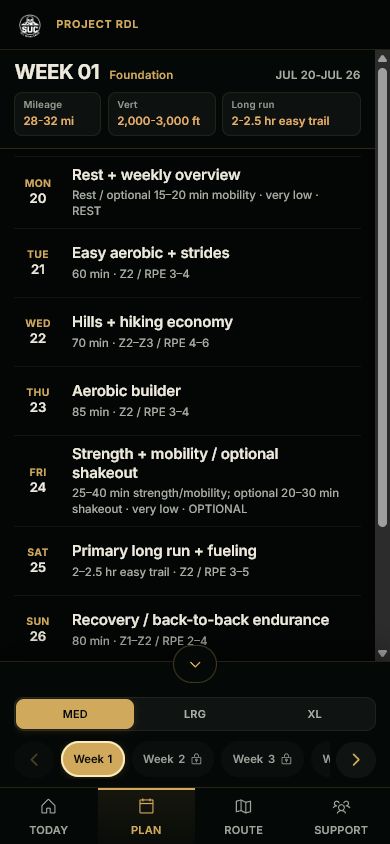Open the Today home icon

point(48,806)
